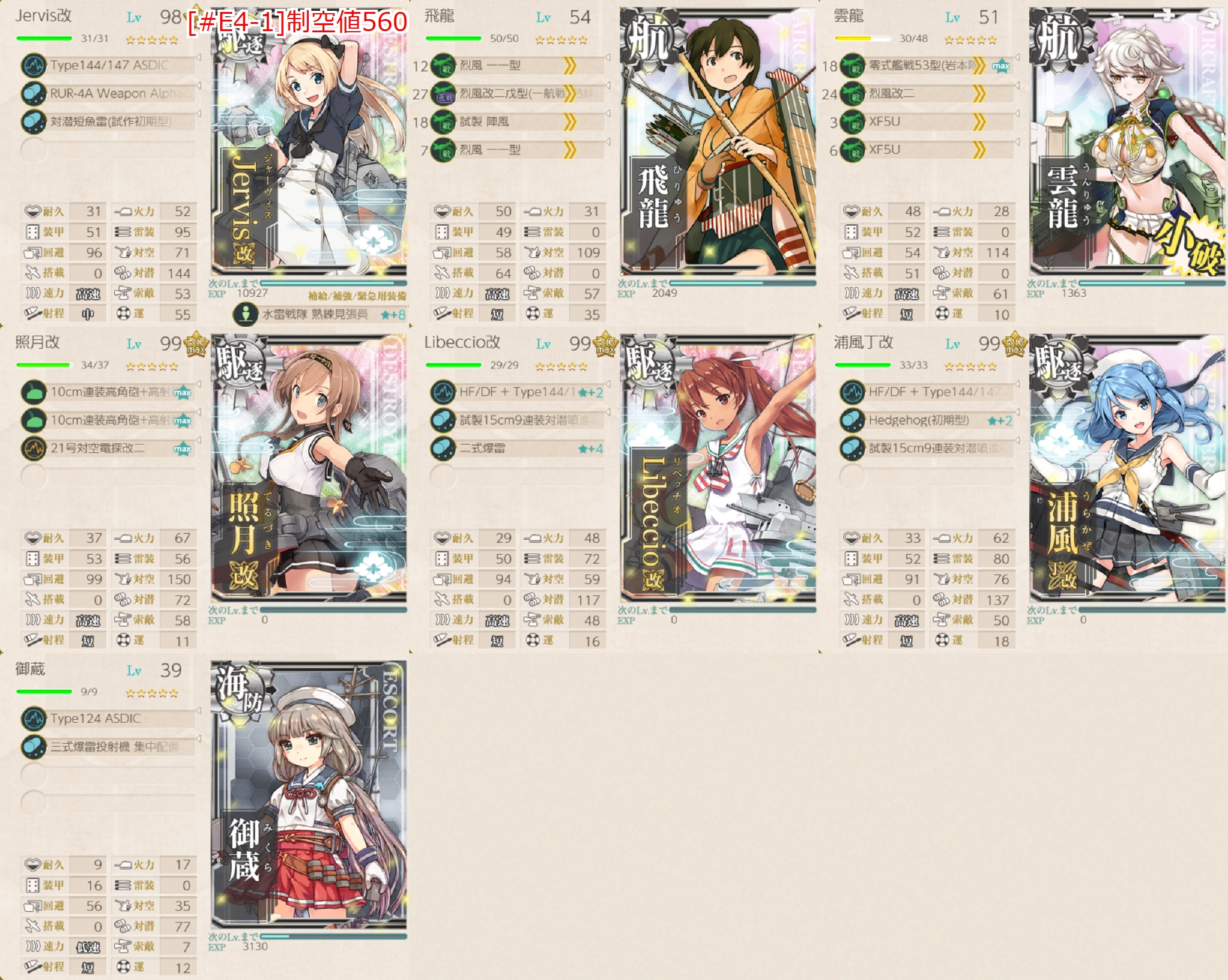Viewport: 1228px width, 980px height.
Task: Click the fighter icon beside 烈風改二 on 雲龍
Action: tap(853, 93)
